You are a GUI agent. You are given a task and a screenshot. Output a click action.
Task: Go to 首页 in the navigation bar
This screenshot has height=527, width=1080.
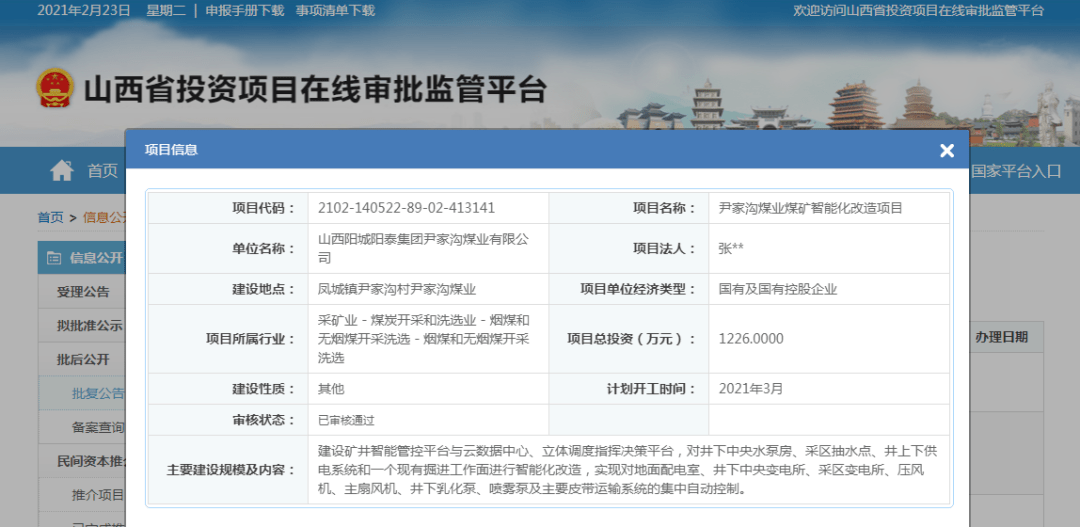click(102, 171)
